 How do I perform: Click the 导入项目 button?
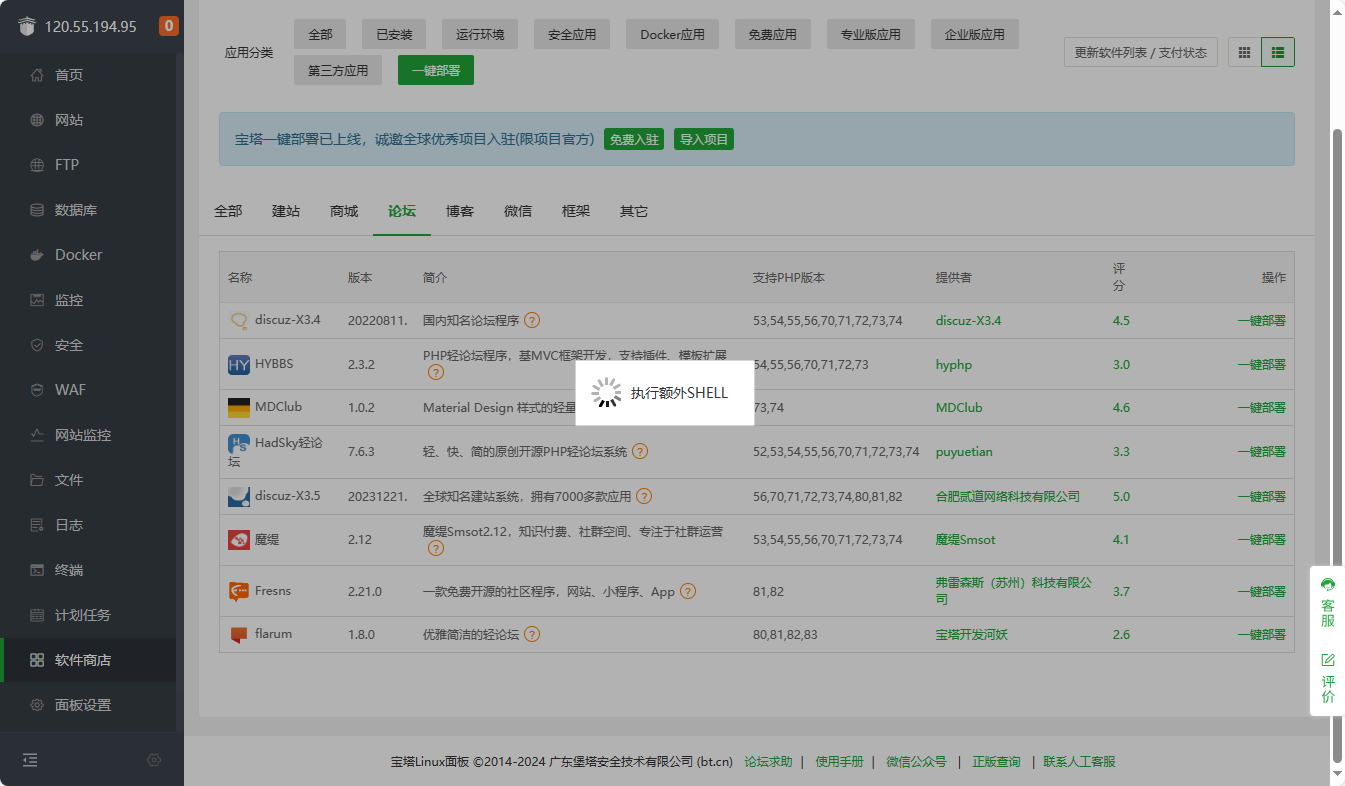[704, 139]
